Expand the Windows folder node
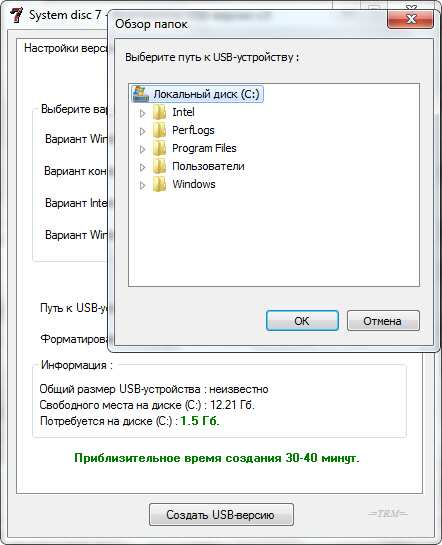Image resolution: width=442 pixels, height=545 pixels. coord(142,186)
